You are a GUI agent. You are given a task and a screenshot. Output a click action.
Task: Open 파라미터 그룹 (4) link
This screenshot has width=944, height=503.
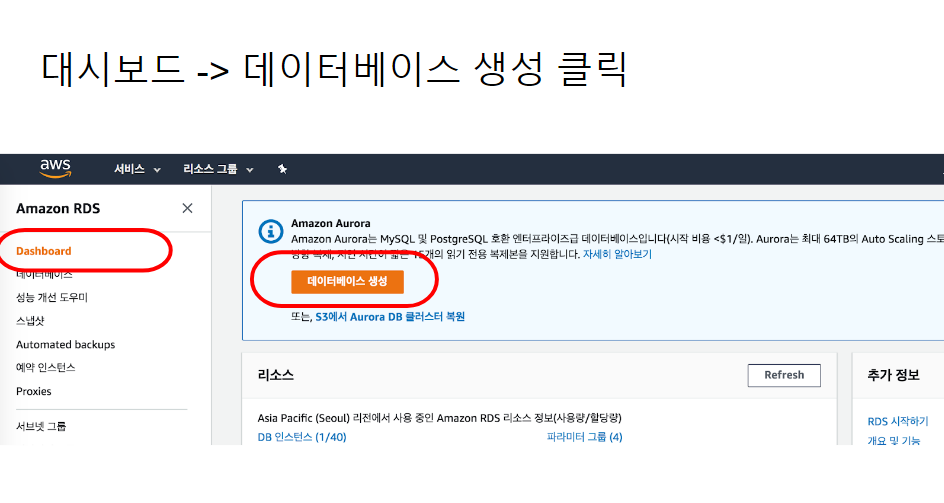pyautogui.click(x=585, y=437)
